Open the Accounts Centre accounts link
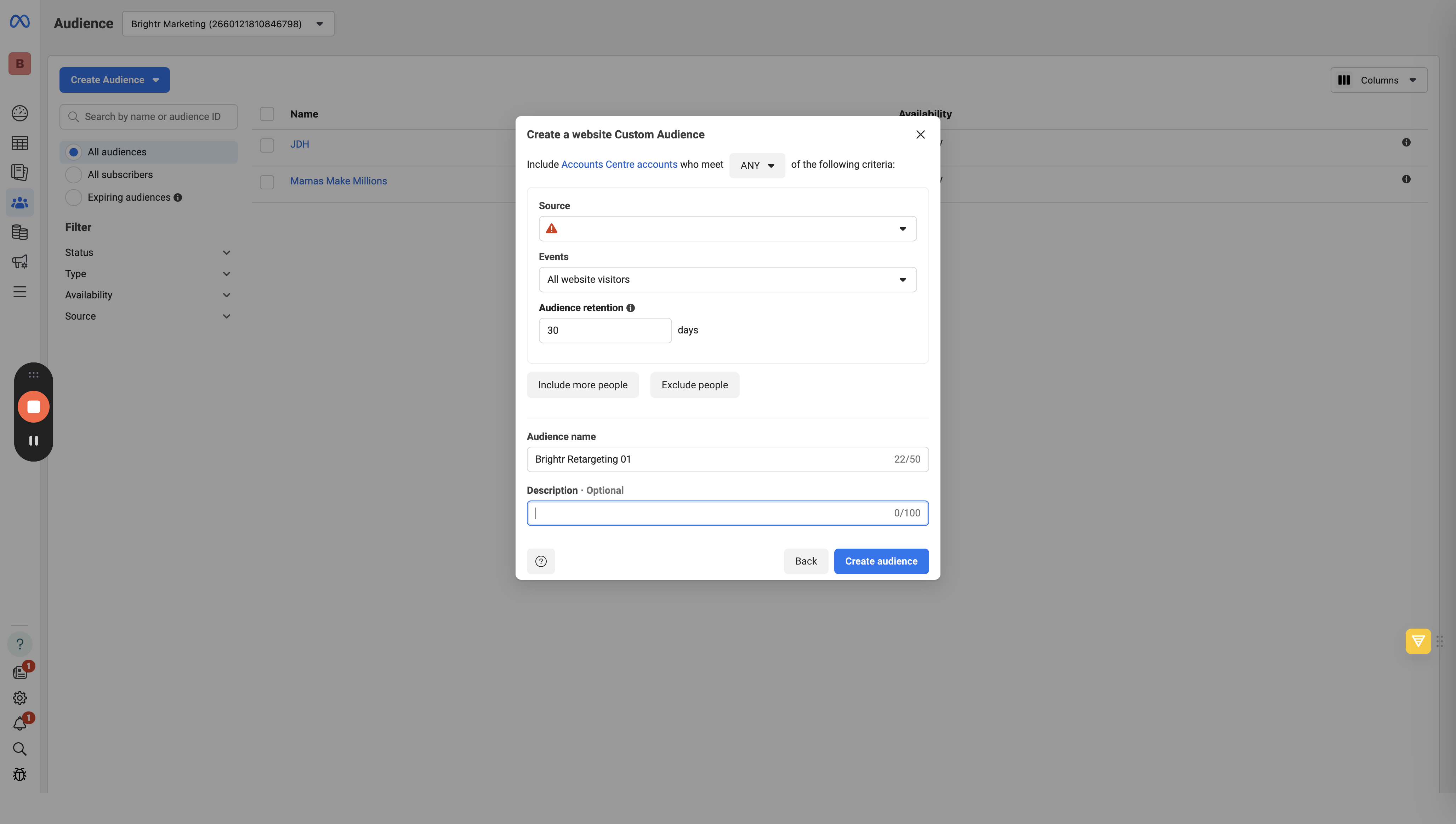This screenshot has height=824, width=1456. coord(619,164)
